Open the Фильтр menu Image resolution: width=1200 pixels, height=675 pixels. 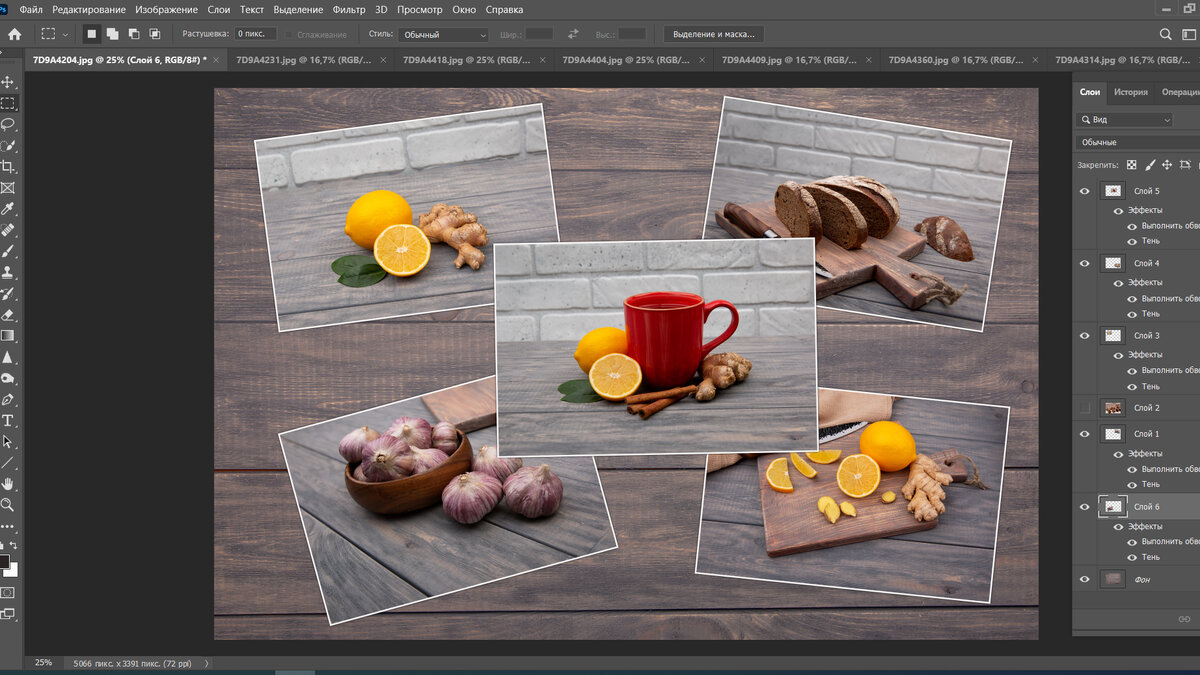(349, 9)
